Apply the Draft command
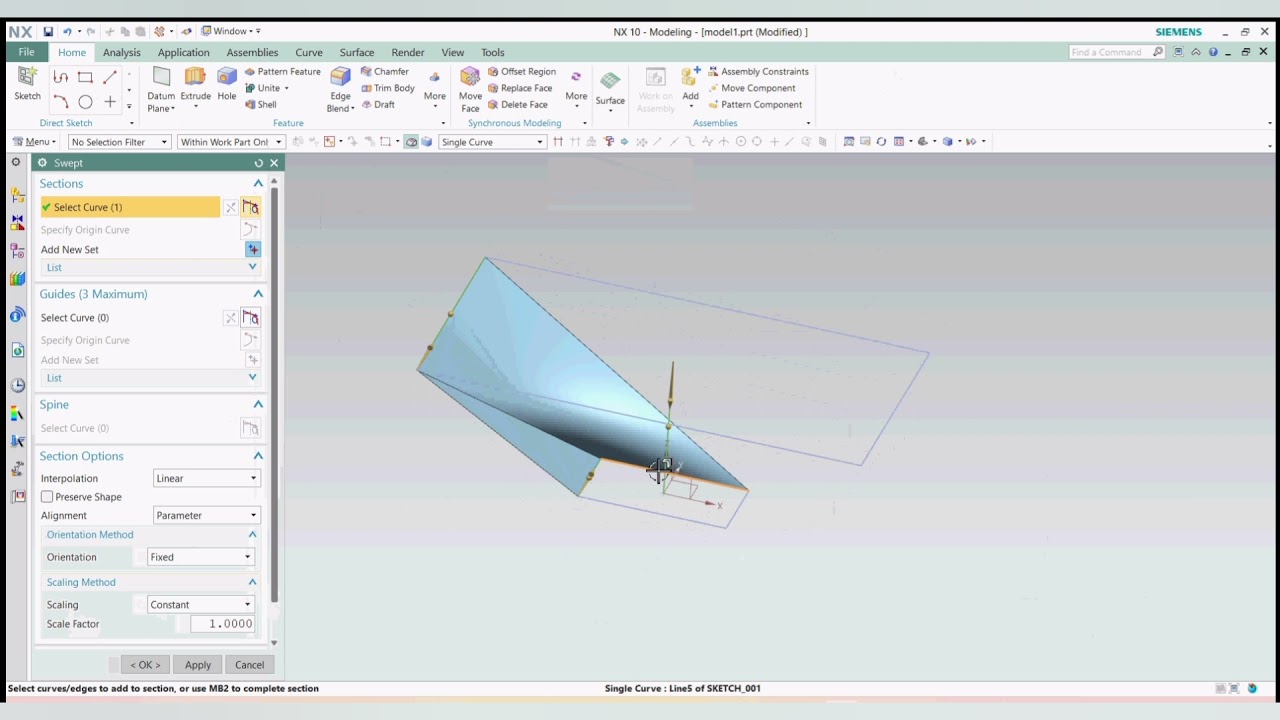This screenshot has width=1280, height=720. (377, 104)
